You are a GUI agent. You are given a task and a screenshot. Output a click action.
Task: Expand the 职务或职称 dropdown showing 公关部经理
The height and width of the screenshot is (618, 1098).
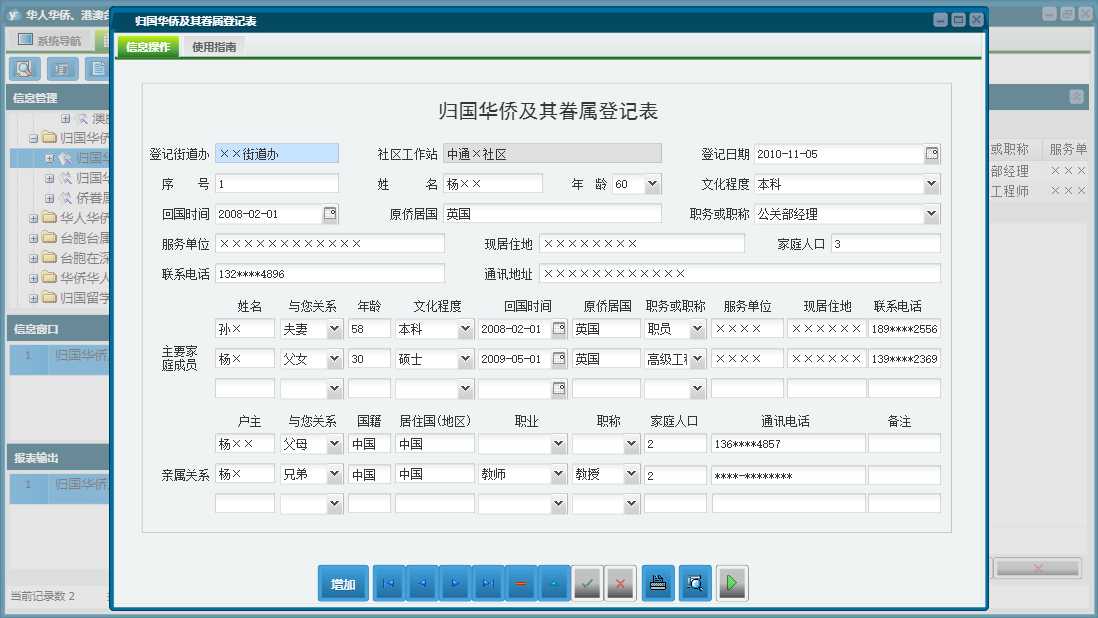(931, 214)
